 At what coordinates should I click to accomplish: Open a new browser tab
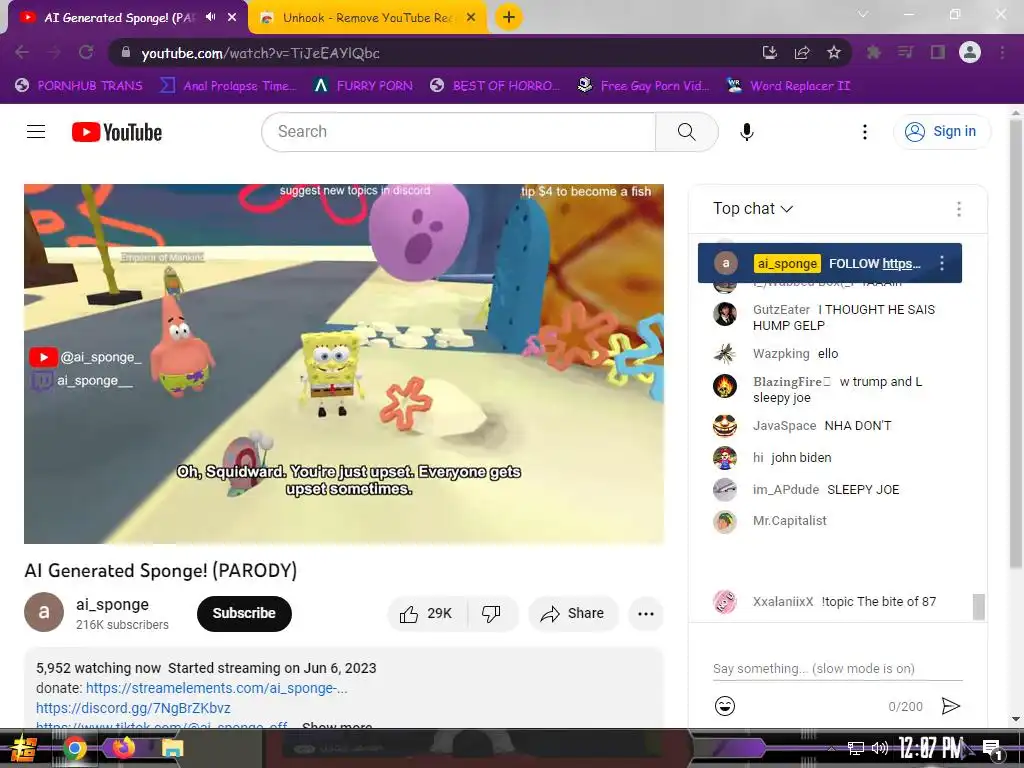coord(509,17)
